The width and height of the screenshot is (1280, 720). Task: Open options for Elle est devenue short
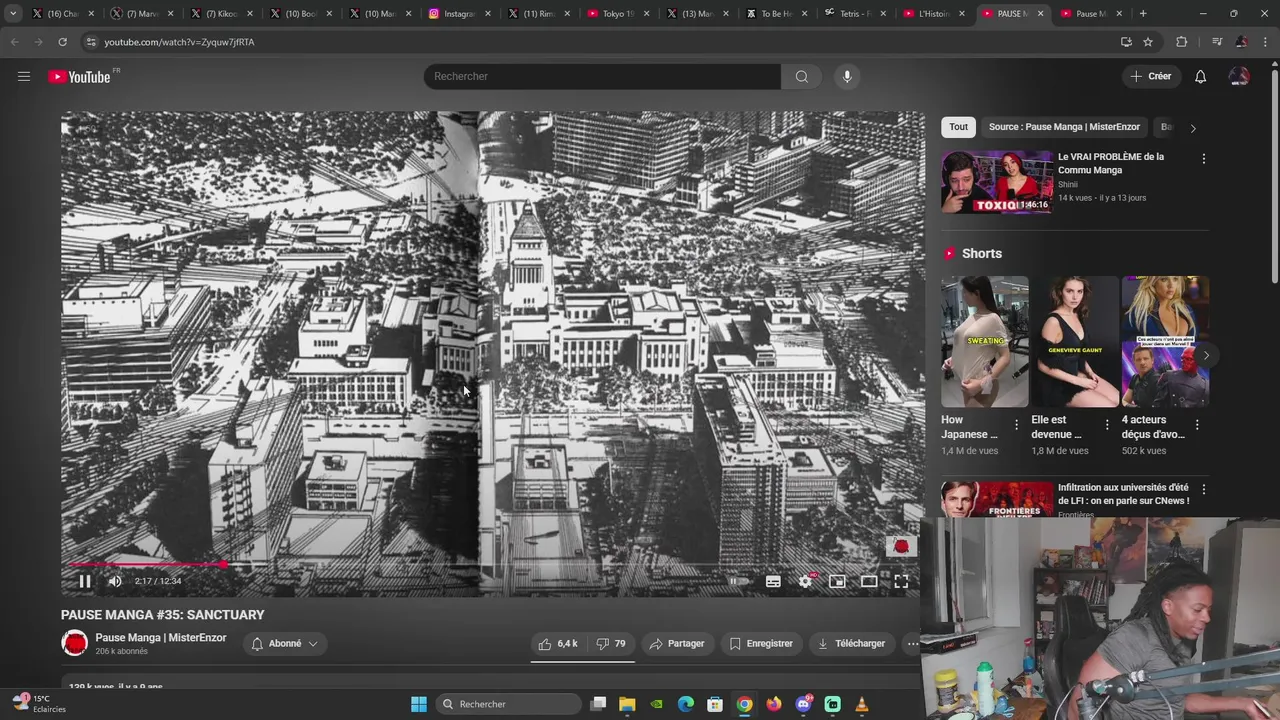(1106, 425)
